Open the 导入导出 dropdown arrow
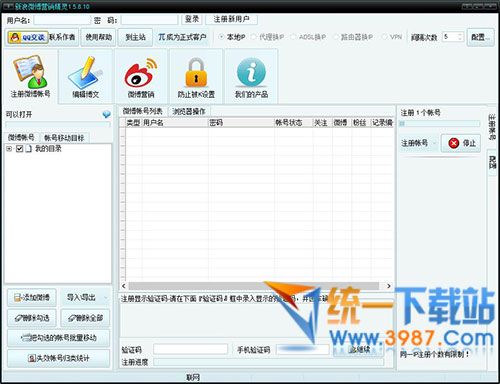Image resolution: width=500 pixels, height=384 pixels. 106,298
